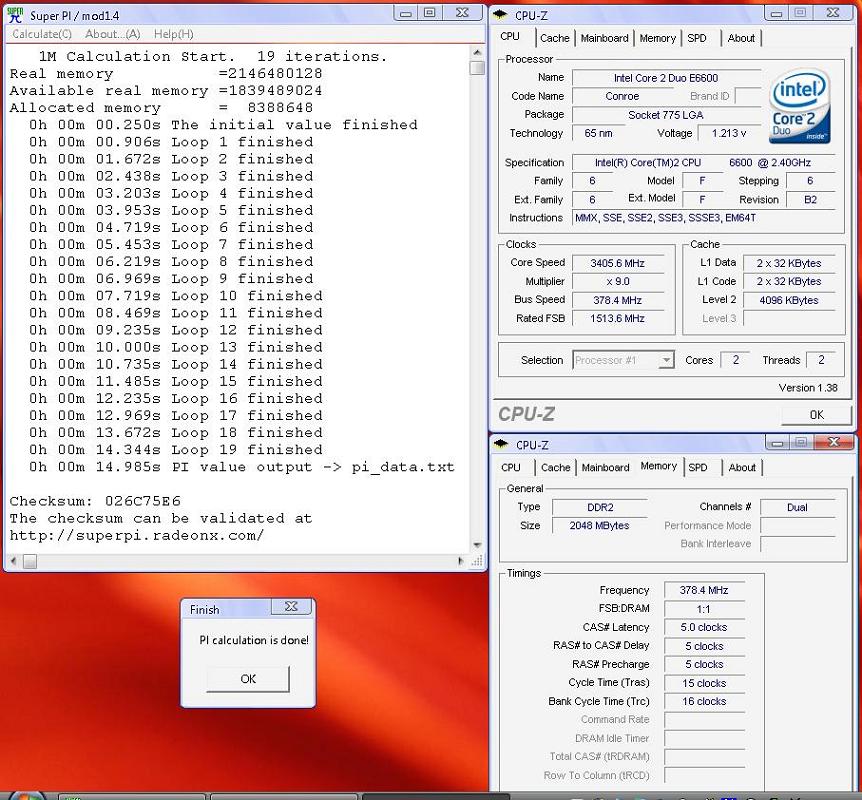Close the Finish dialog with X button
862x800 pixels.
[291, 606]
